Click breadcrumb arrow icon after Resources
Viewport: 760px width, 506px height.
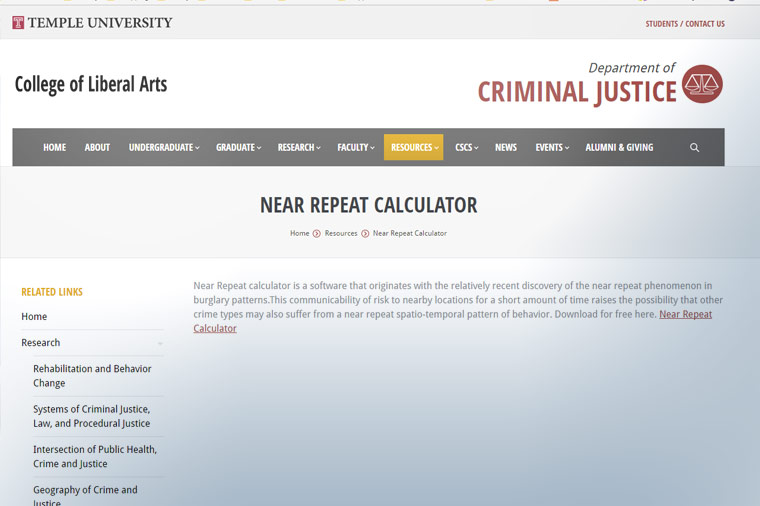pos(365,234)
